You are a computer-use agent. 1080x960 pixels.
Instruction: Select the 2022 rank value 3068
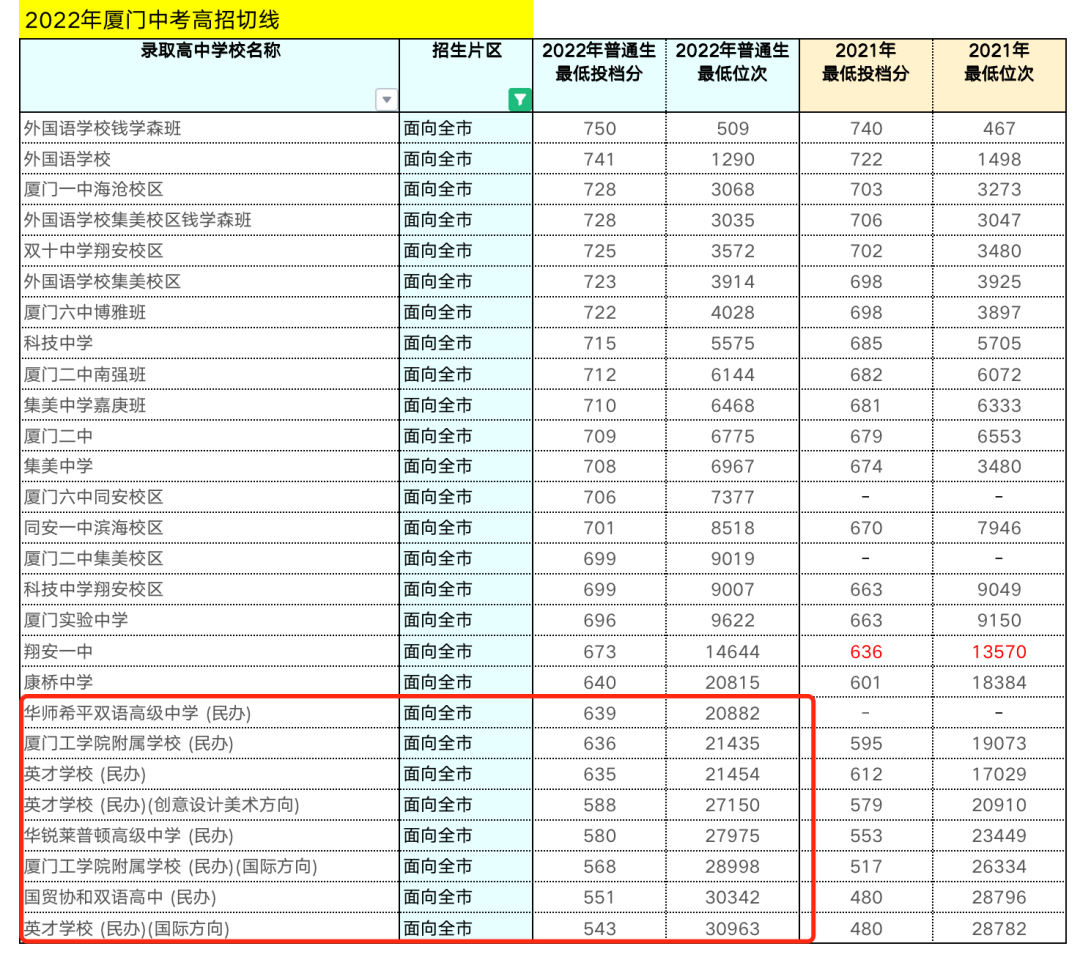coord(732,189)
